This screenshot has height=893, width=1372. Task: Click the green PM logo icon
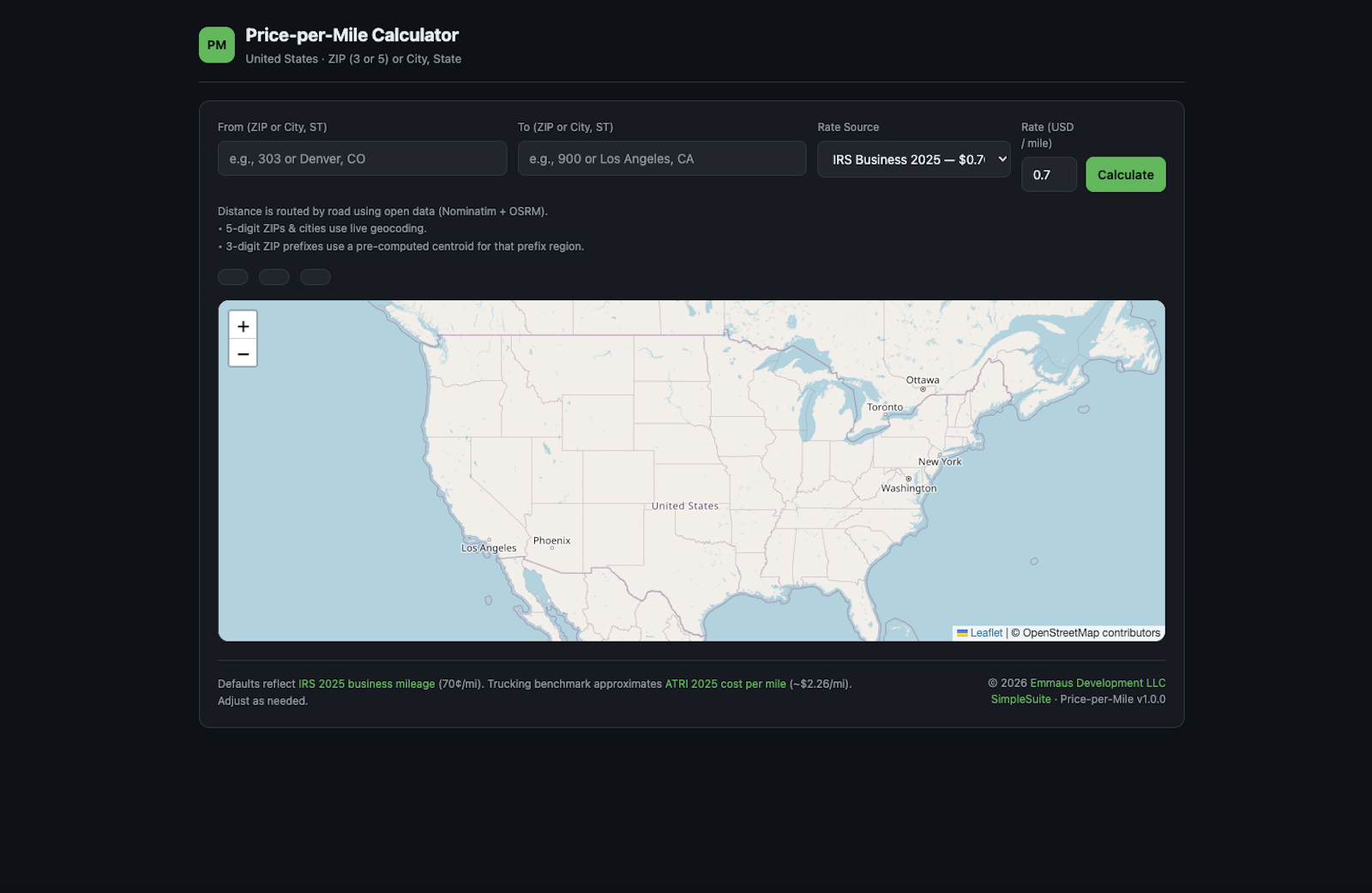coord(217,44)
